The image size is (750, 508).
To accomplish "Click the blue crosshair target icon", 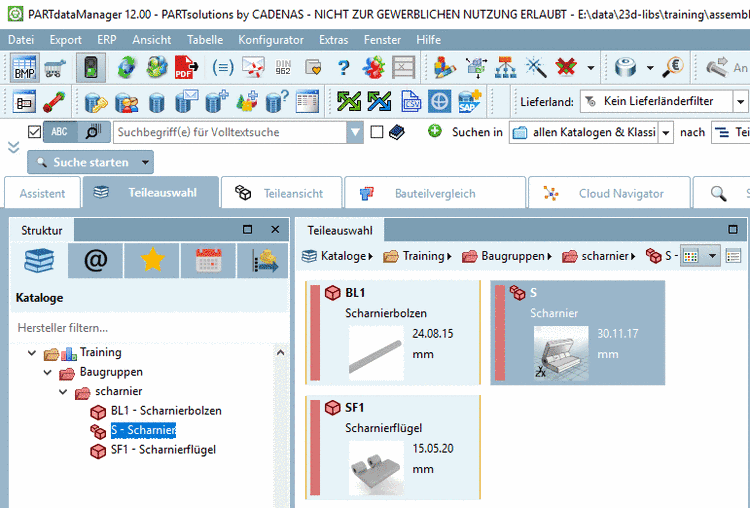I will [x=439, y=101].
